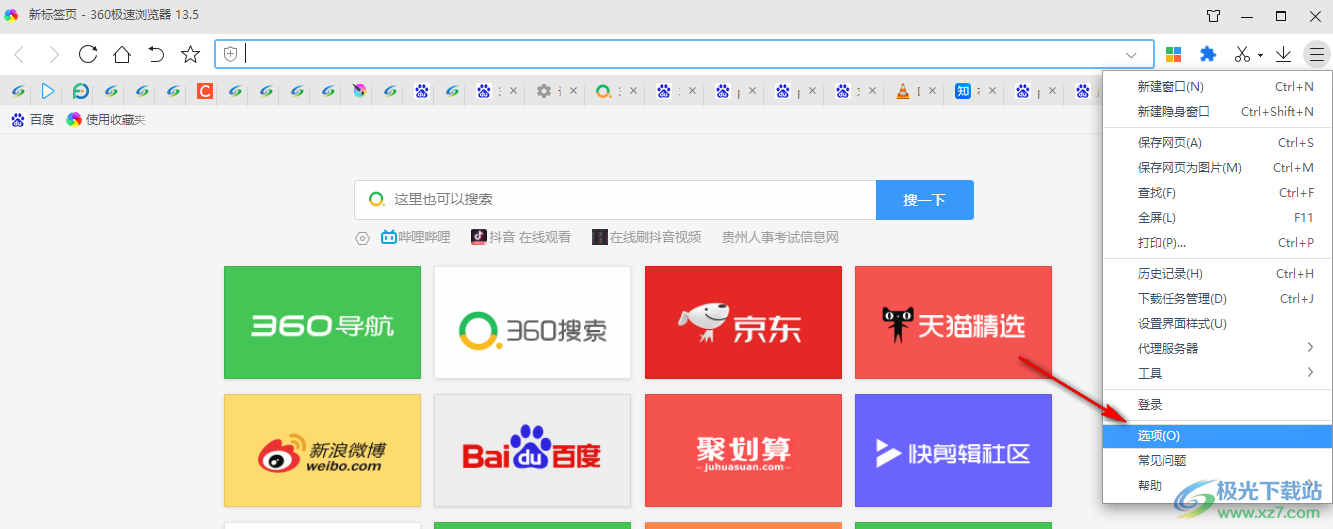
Task: Click the back navigation arrow
Action: pos(20,54)
